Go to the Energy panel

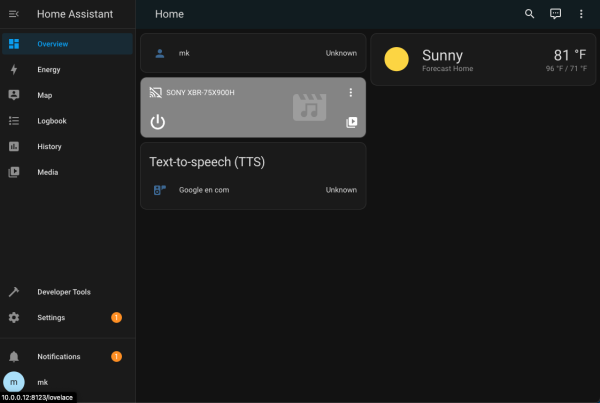click(x=49, y=70)
